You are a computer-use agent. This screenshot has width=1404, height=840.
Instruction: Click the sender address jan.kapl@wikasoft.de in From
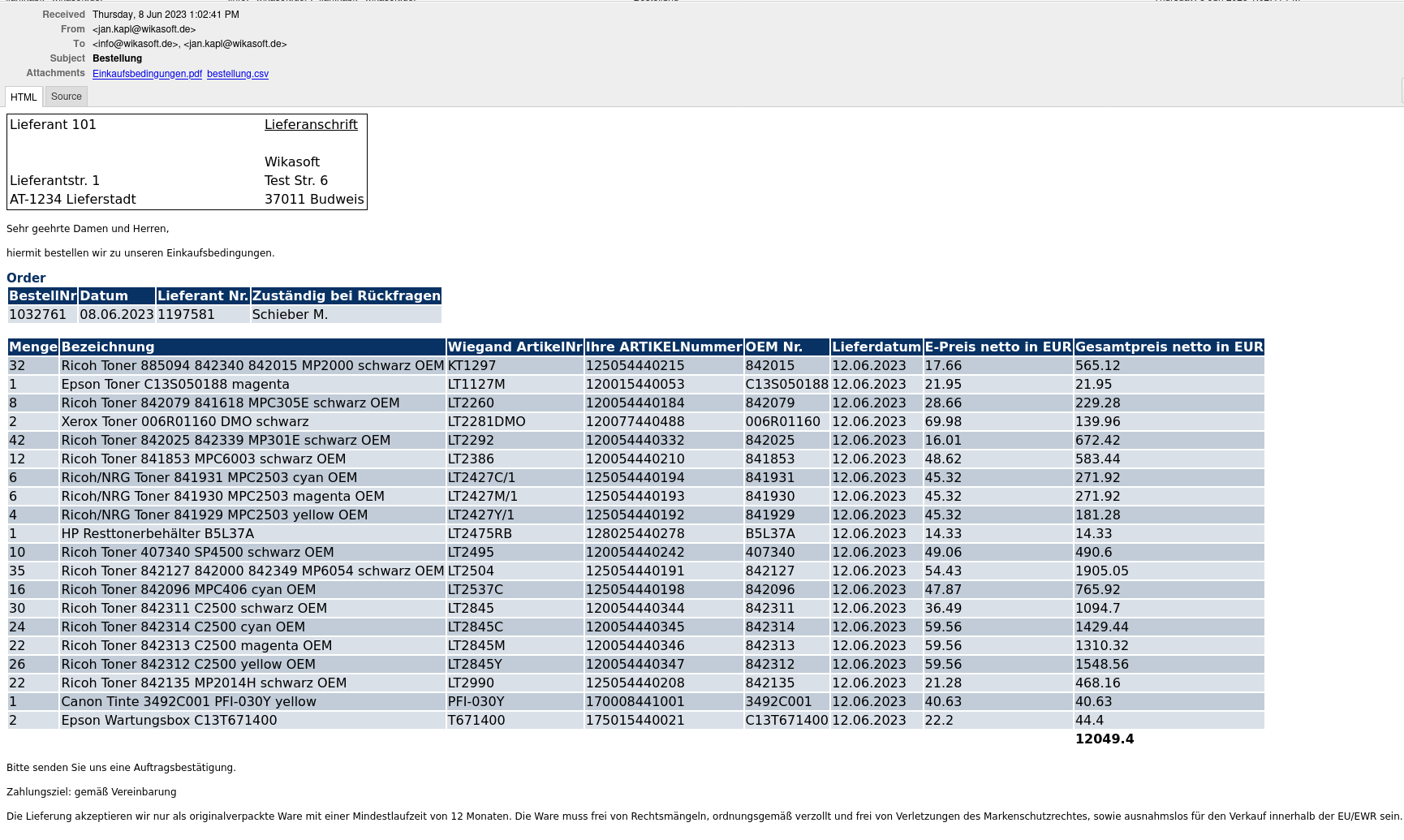pyautogui.click(x=144, y=29)
